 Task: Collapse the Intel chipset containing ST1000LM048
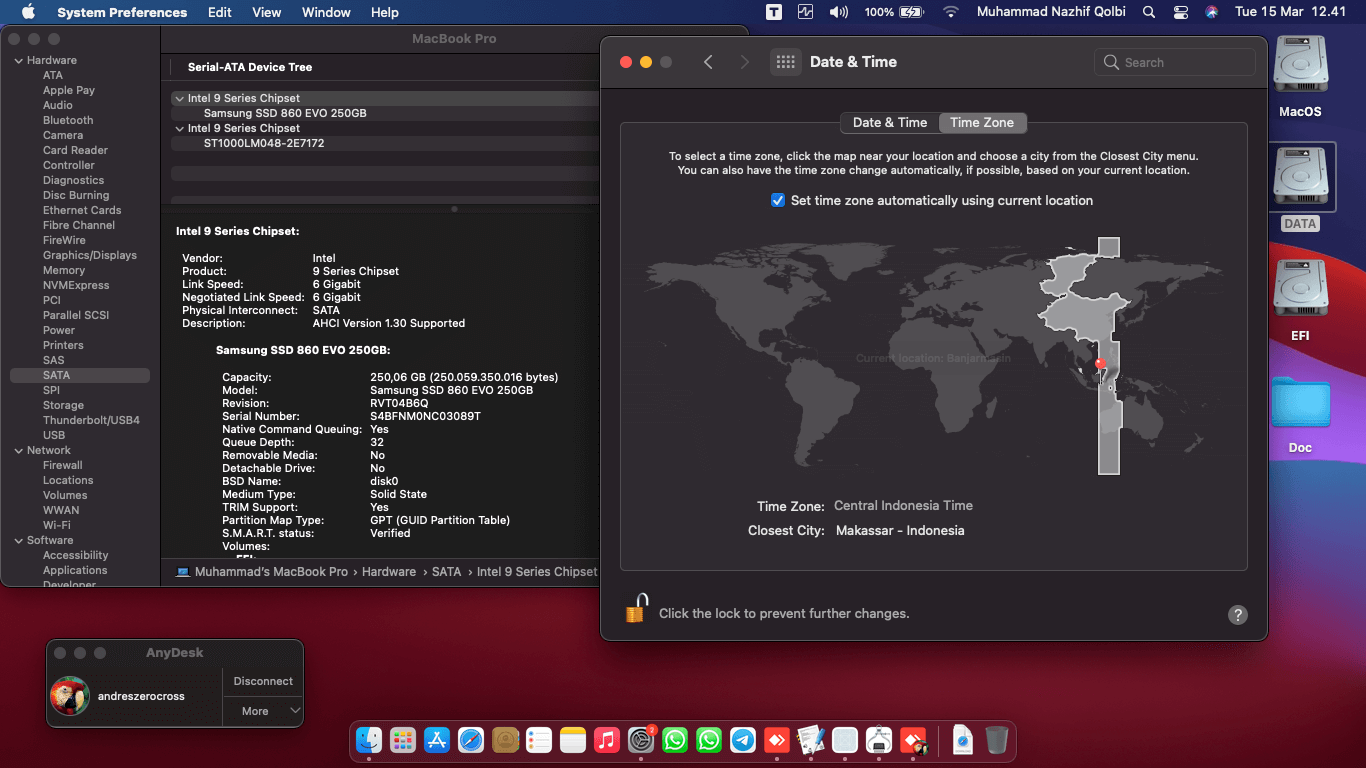[x=179, y=129]
